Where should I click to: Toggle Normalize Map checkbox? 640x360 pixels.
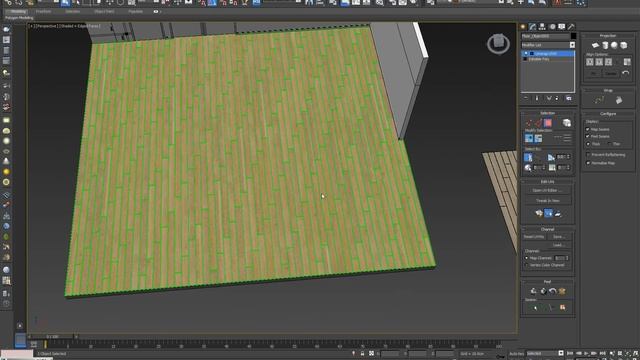588,163
